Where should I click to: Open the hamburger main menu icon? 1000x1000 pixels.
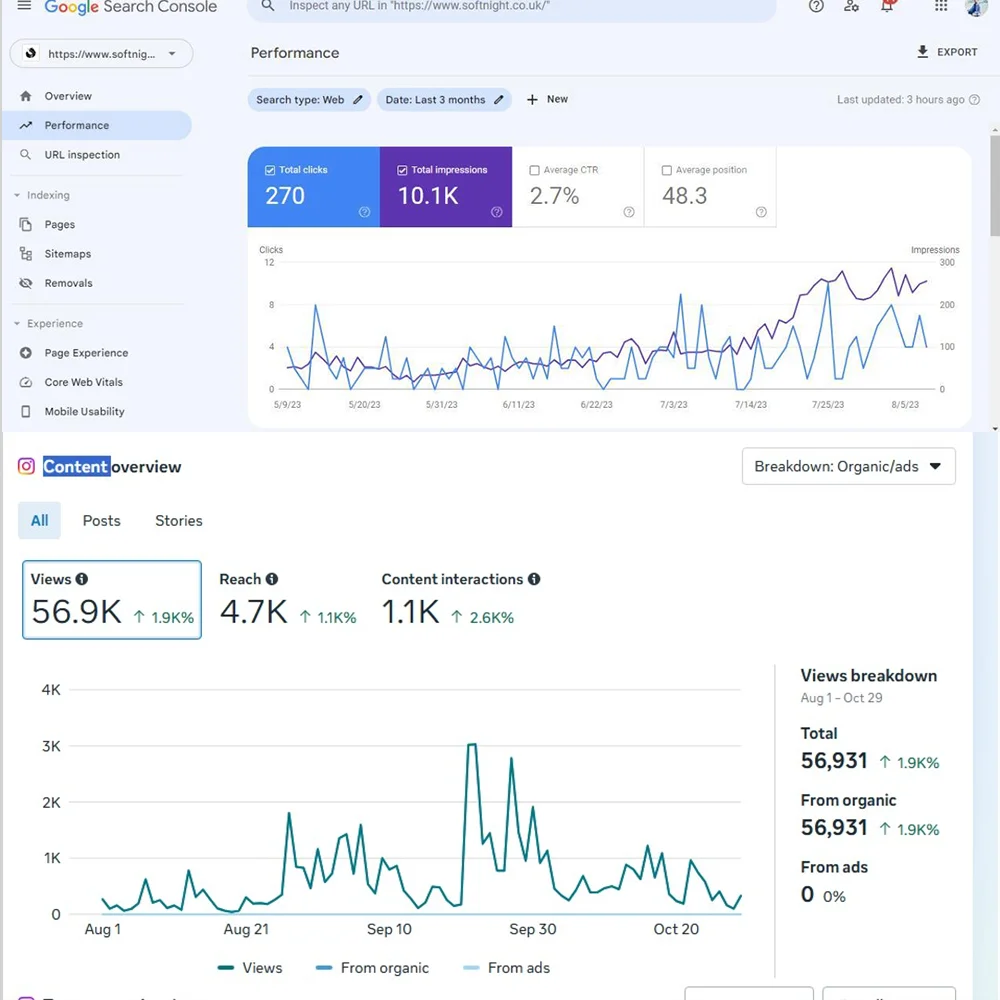24,6
